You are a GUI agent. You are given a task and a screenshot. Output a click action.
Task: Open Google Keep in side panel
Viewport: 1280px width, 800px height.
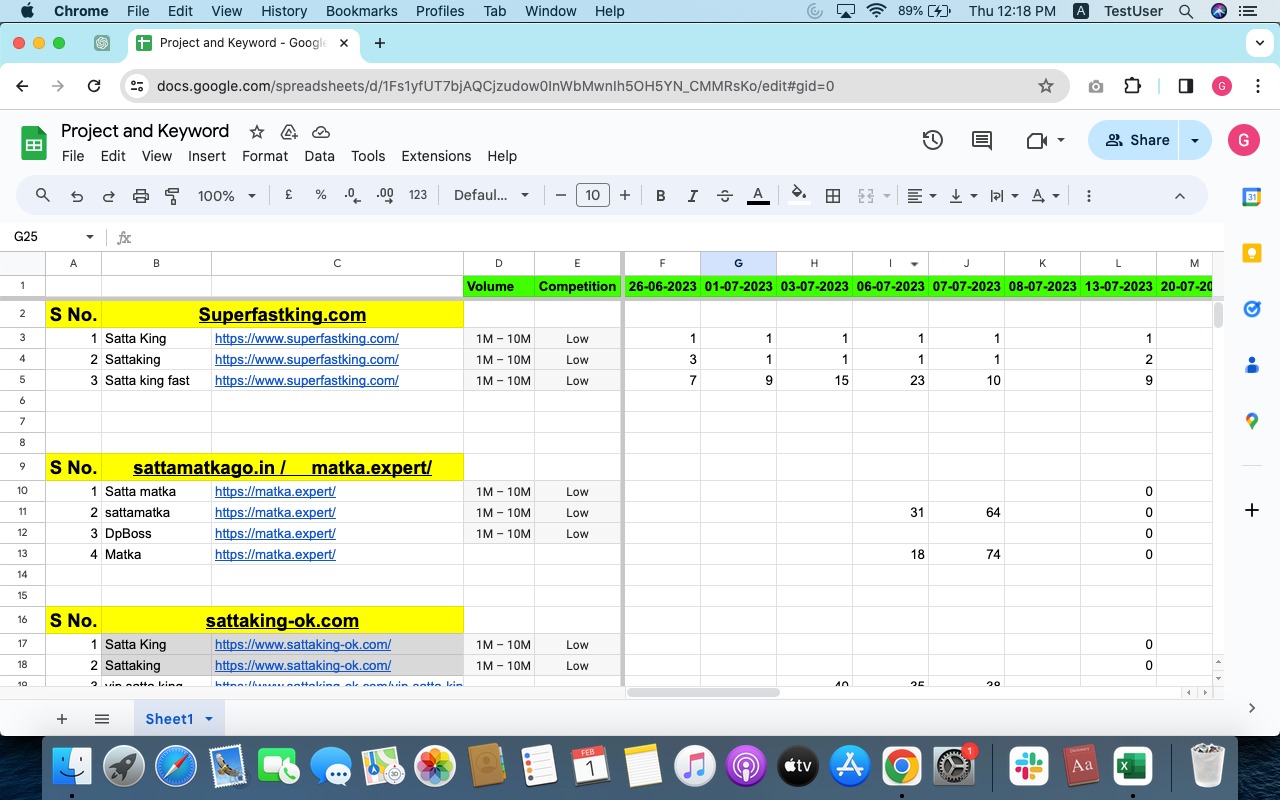point(1251,253)
